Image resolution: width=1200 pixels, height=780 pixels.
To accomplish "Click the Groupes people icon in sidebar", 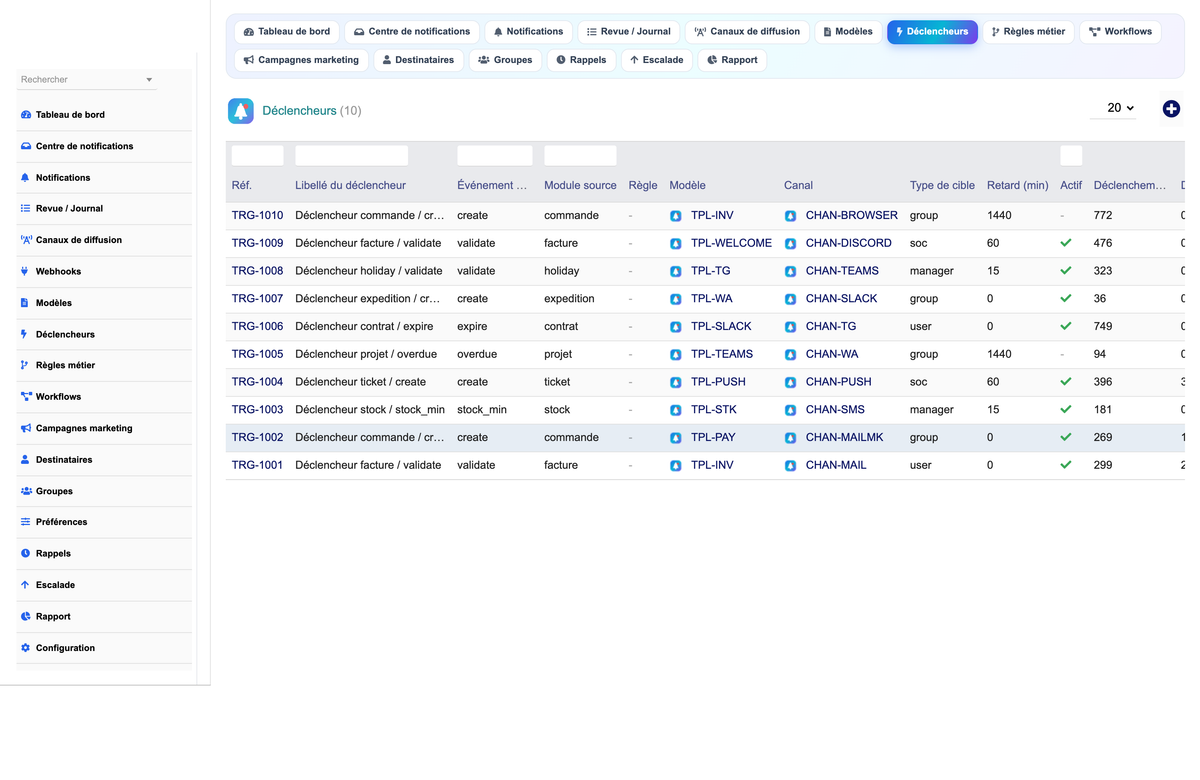I will [x=25, y=491].
